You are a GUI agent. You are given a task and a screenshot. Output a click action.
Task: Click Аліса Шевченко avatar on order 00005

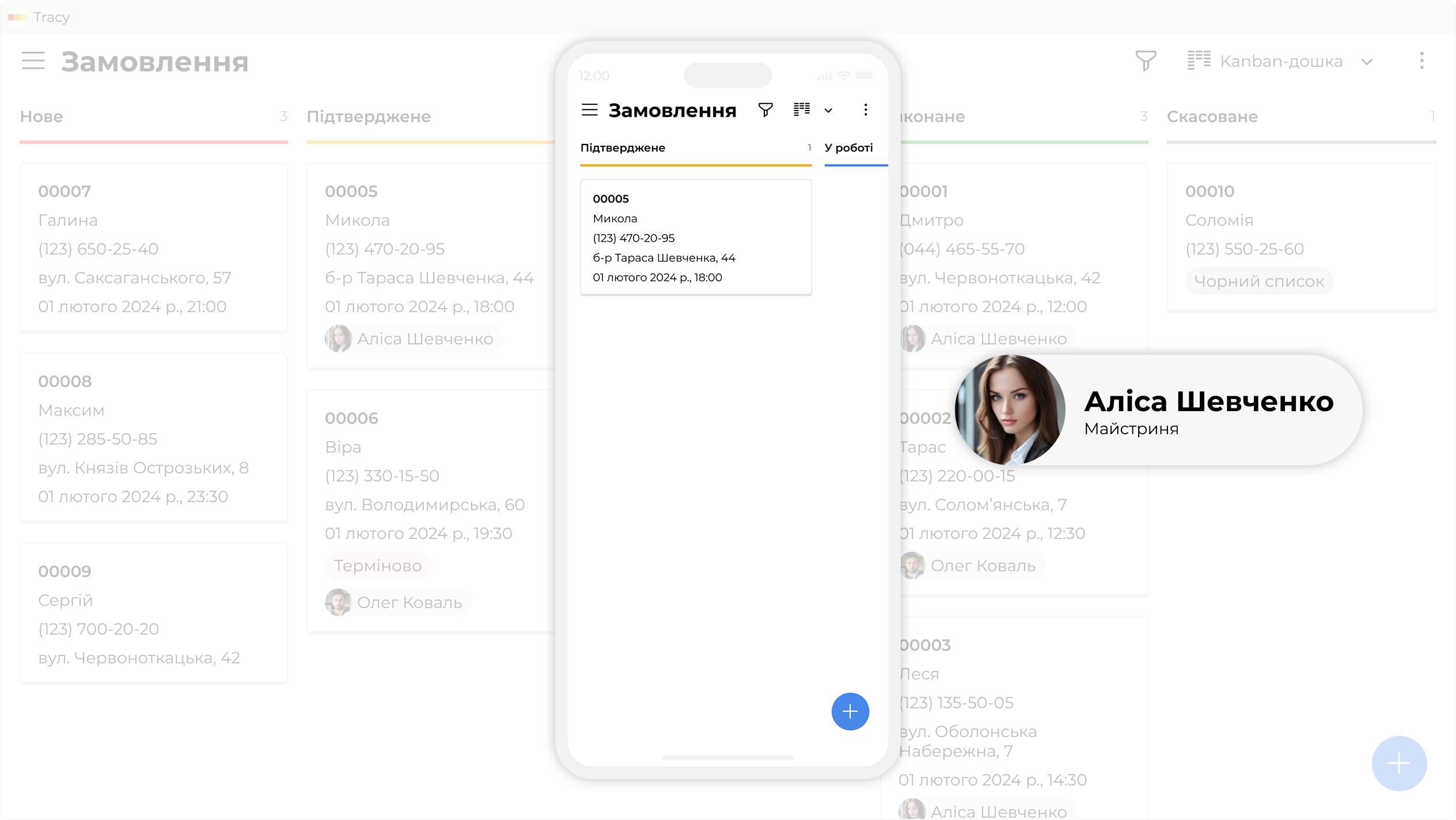[x=339, y=339]
